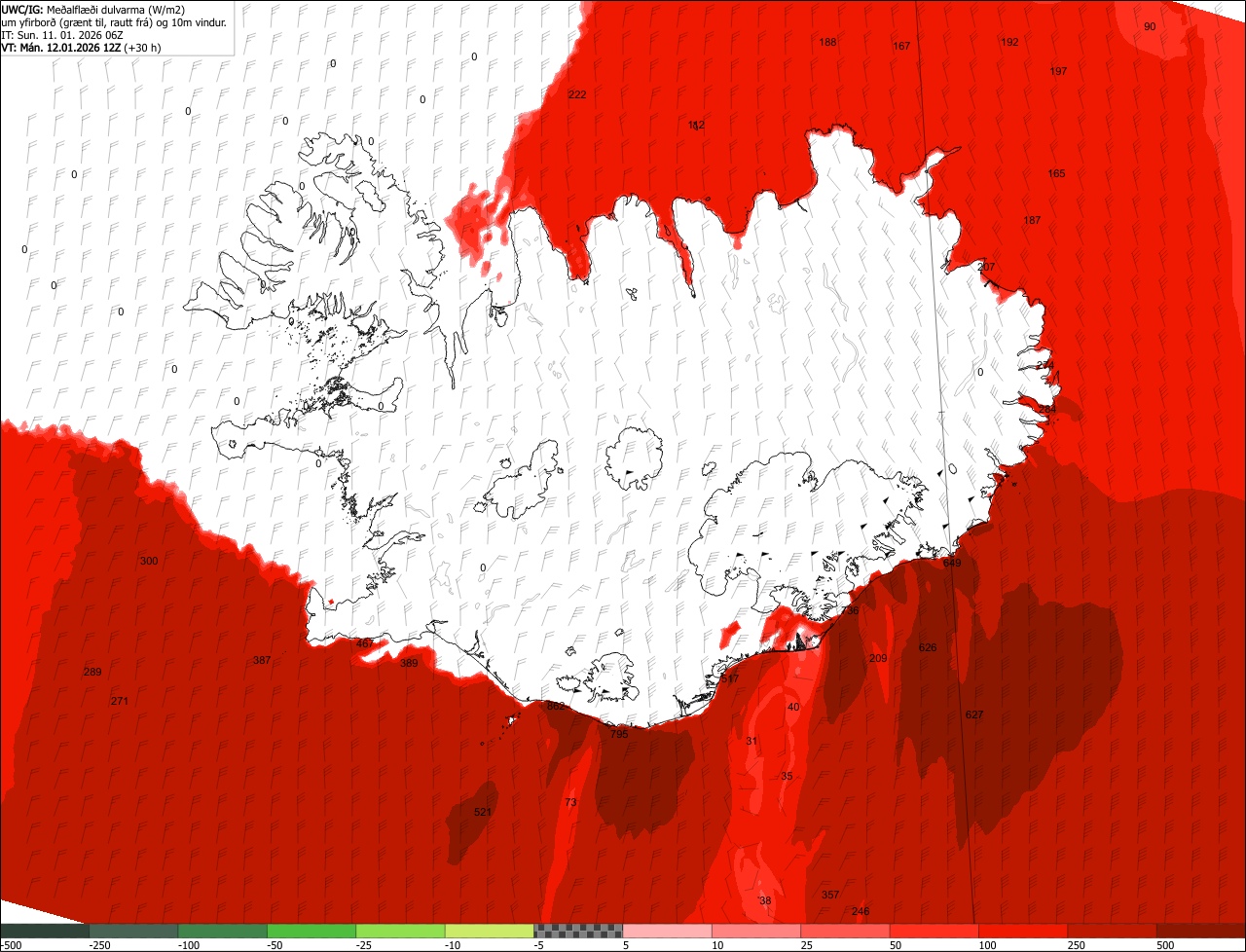Screen dimensions: 1246x952
Task: Click the yellow-green swatch between -10 and -5
Action: click(x=490, y=931)
